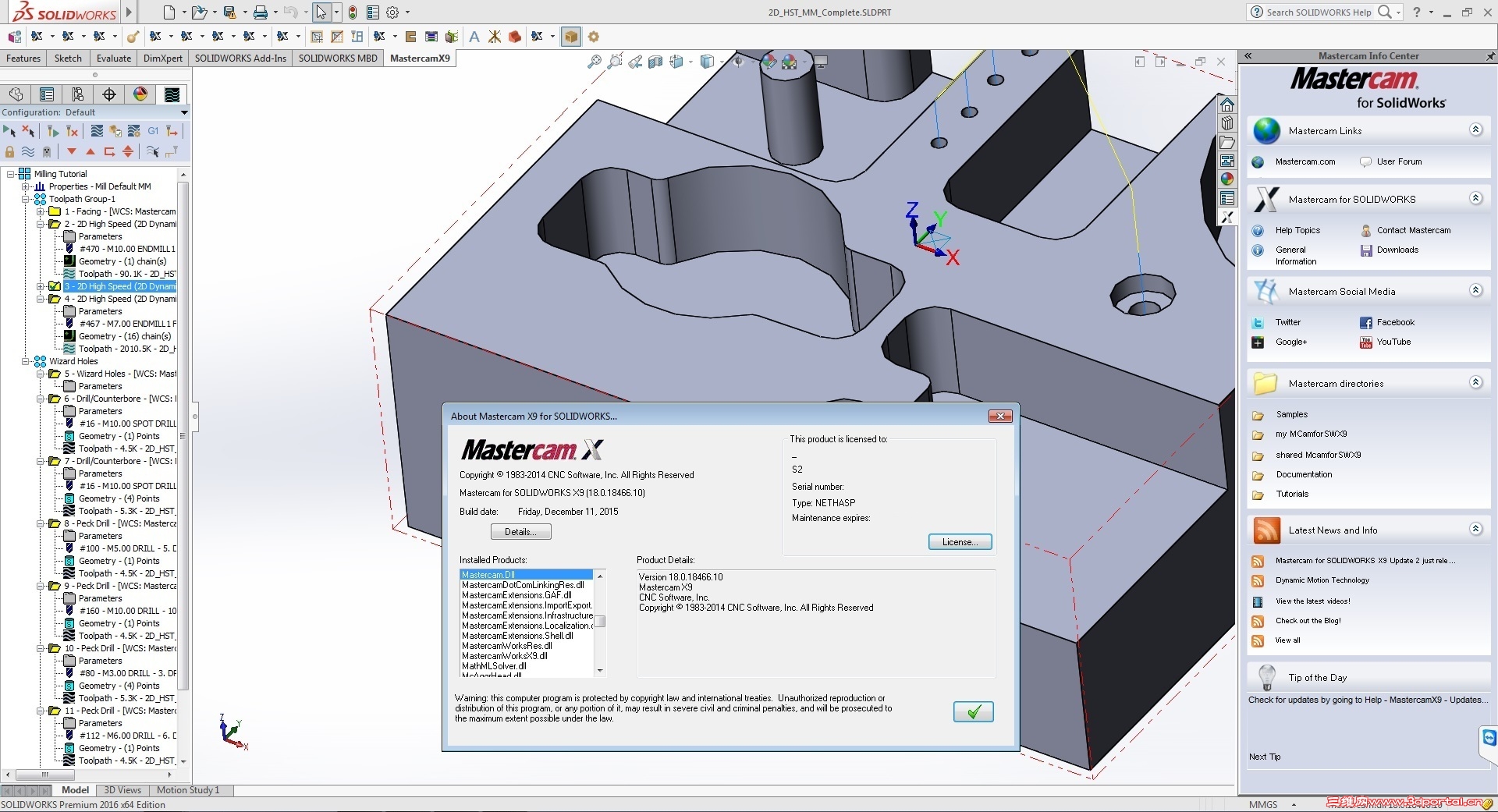
Task: Open the User Forum link
Action: [x=1399, y=162]
